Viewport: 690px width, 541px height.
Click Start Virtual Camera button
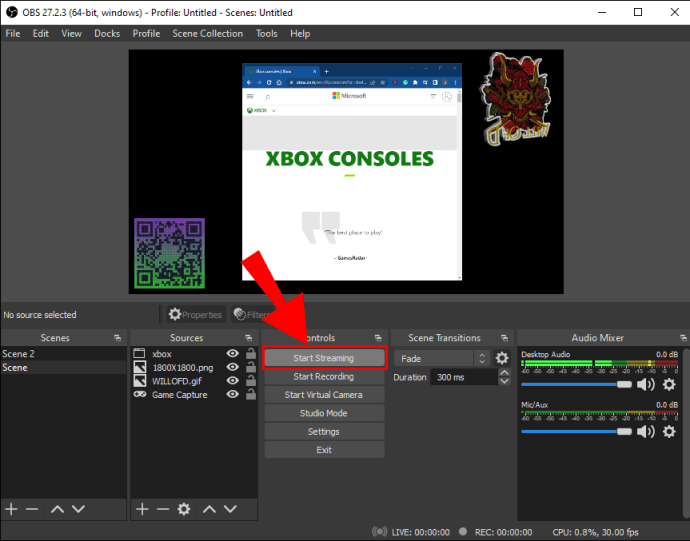(324, 395)
